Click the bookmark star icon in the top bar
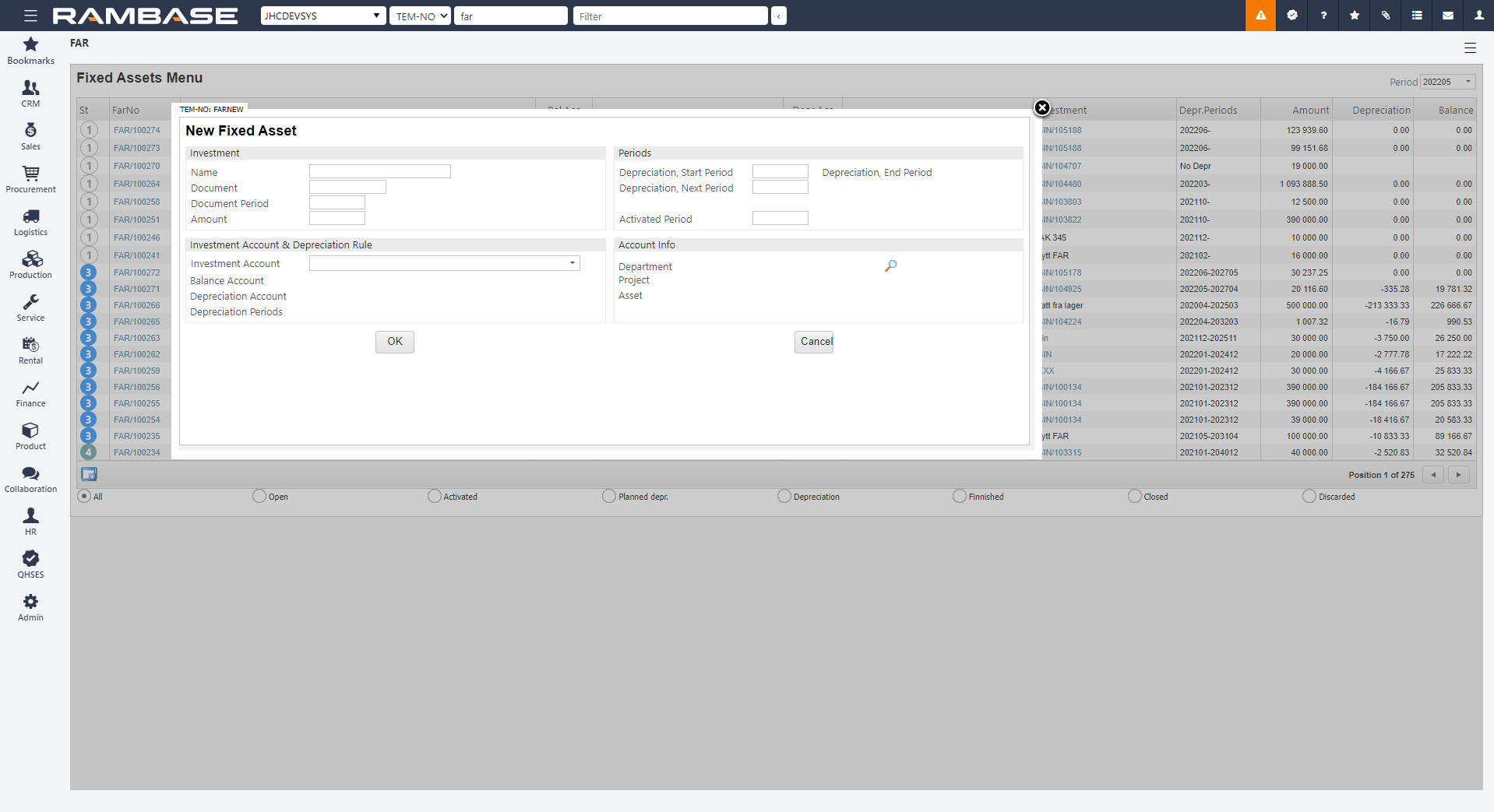Image resolution: width=1494 pixels, height=812 pixels. click(x=1354, y=16)
